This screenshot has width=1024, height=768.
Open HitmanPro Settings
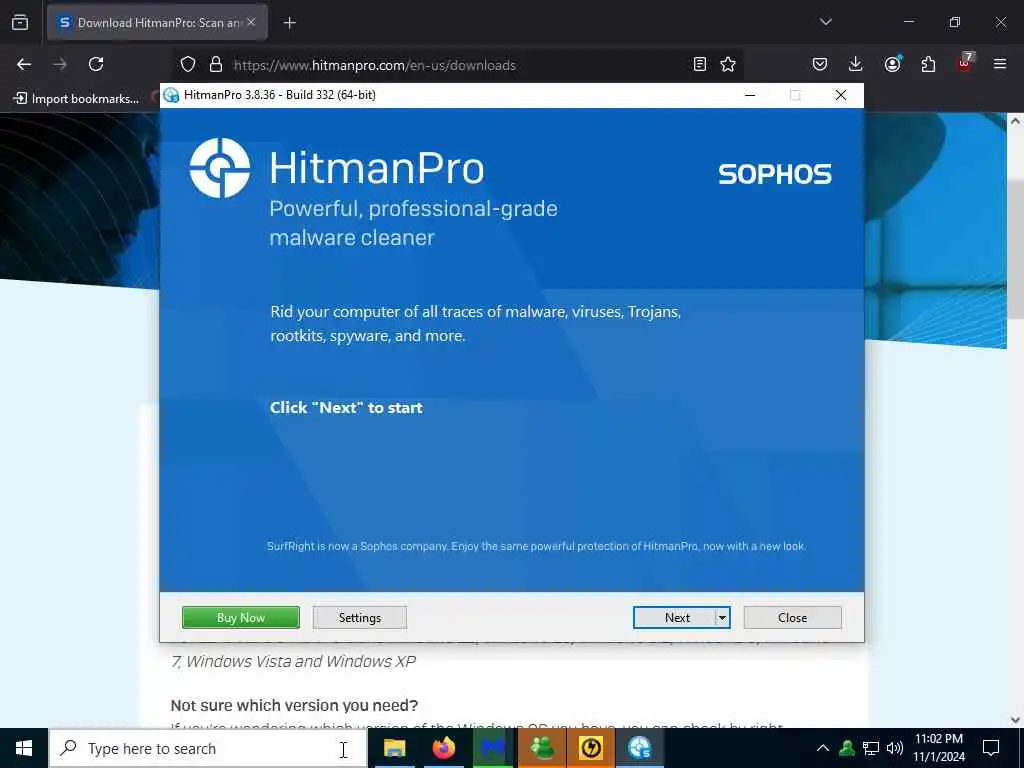[x=360, y=618]
